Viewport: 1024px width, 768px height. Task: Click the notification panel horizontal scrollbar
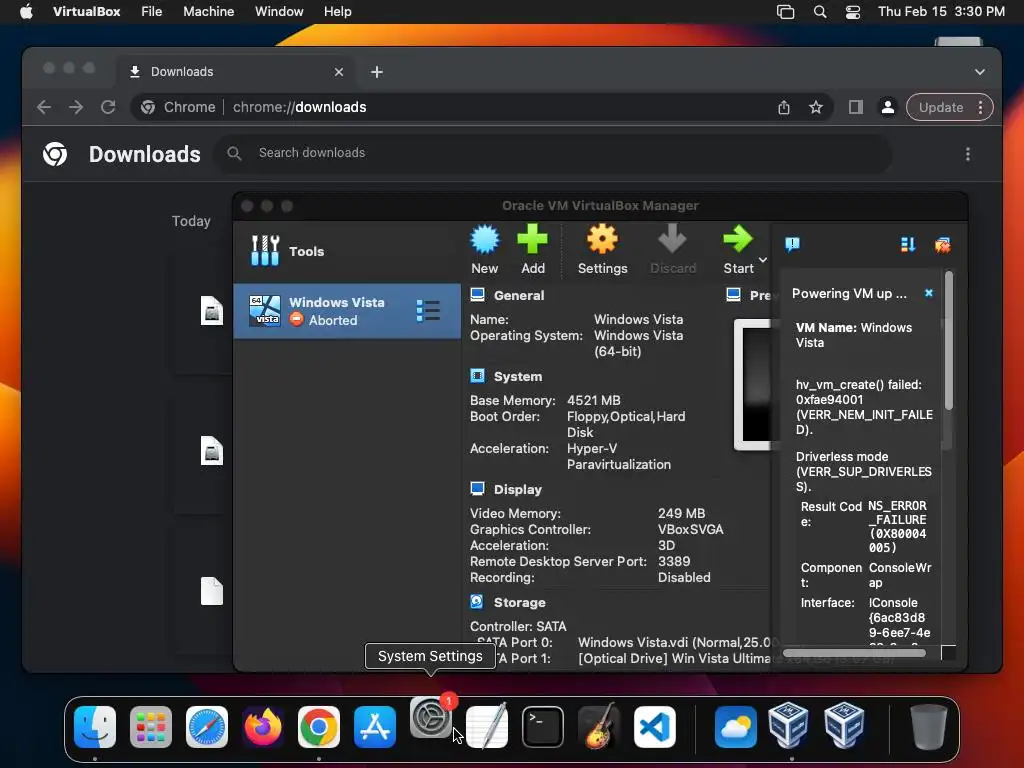tap(854, 652)
